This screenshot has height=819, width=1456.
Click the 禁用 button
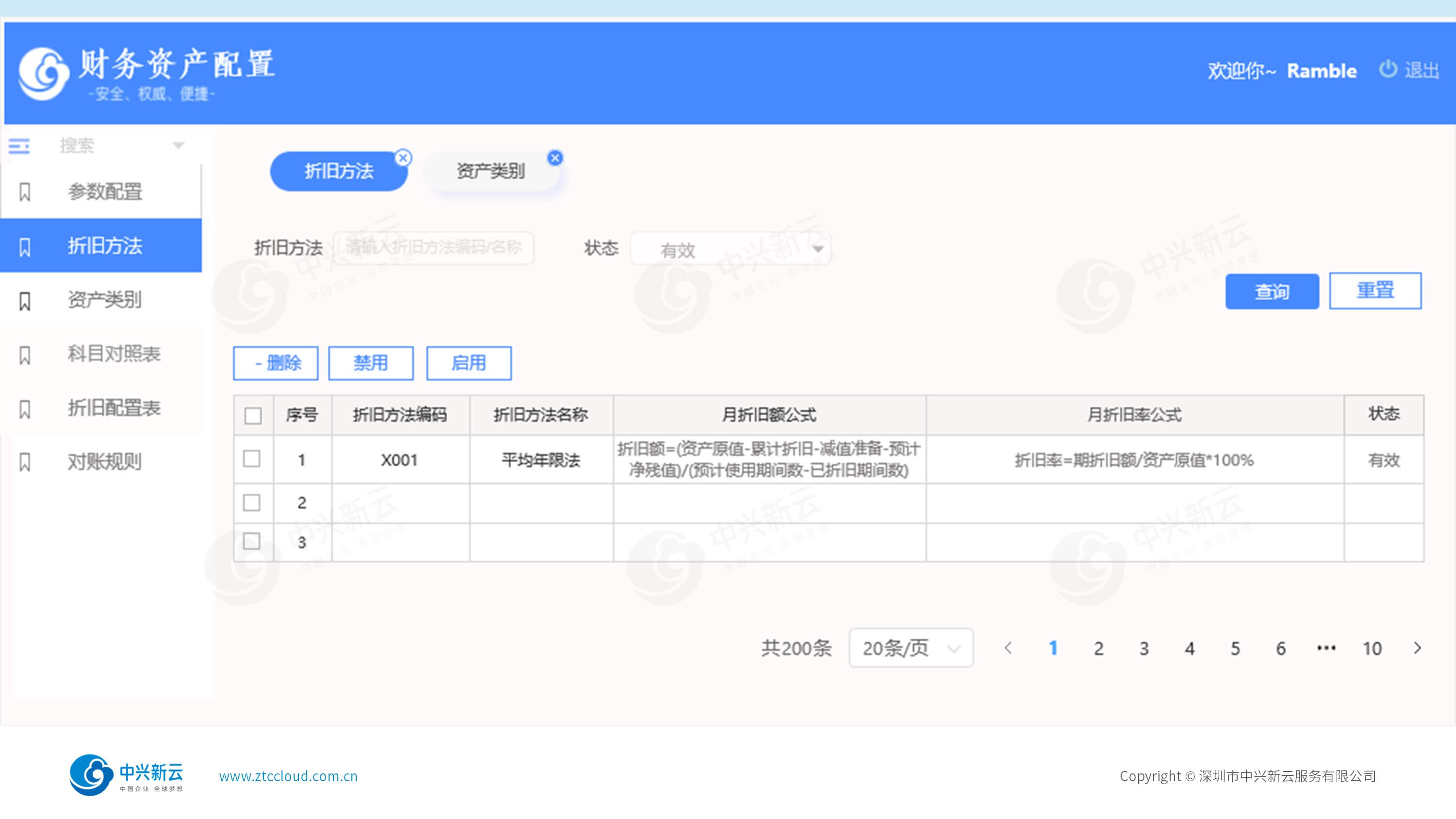[x=371, y=363]
